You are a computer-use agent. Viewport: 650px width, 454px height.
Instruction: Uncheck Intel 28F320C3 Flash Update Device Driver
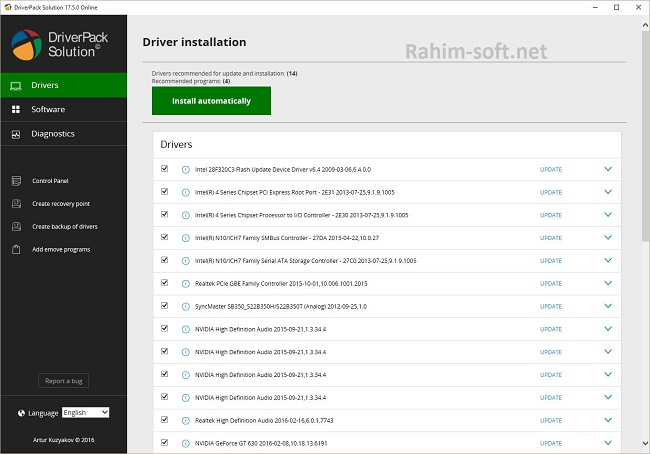(x=165, y=169)
